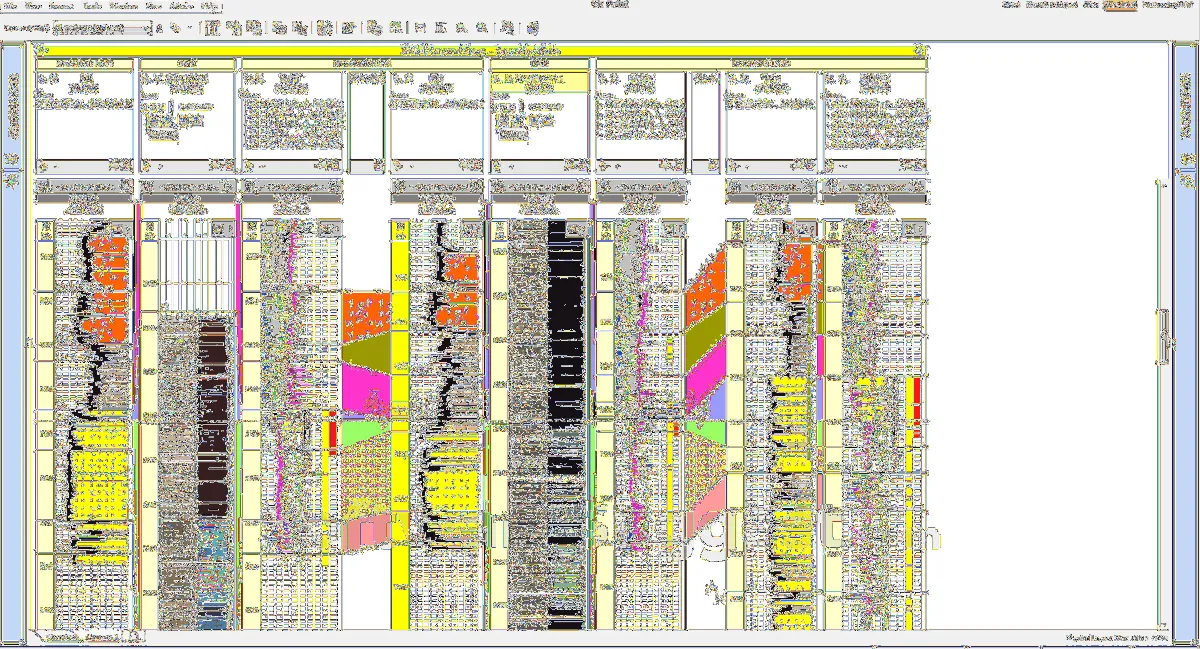Screen dimensions: 1200x649
Task: Open the second menu in the menu bar
Action: coord(32,6)
